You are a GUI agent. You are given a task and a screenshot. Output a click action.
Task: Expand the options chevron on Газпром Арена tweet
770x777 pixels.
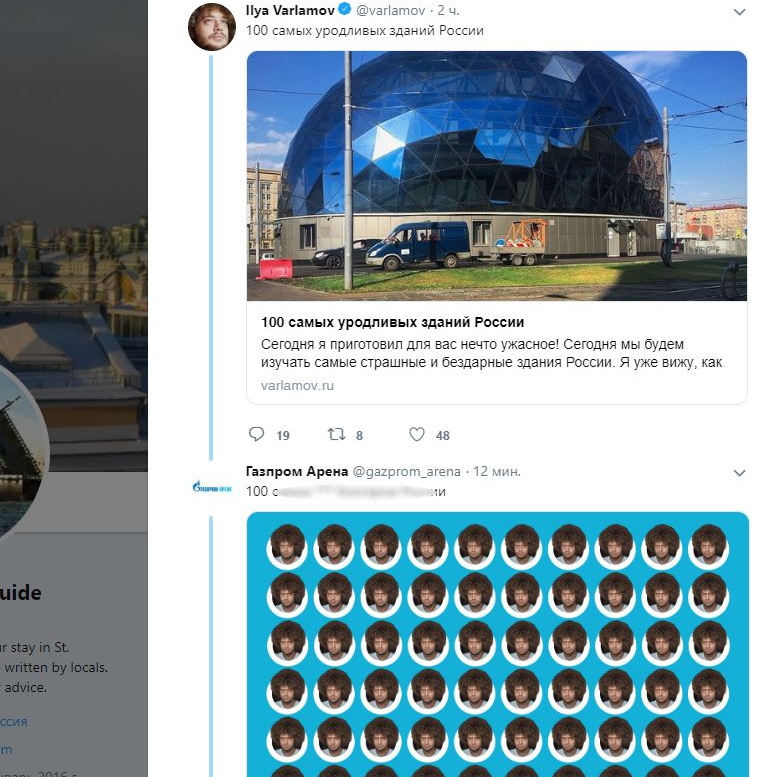point(739,473)
